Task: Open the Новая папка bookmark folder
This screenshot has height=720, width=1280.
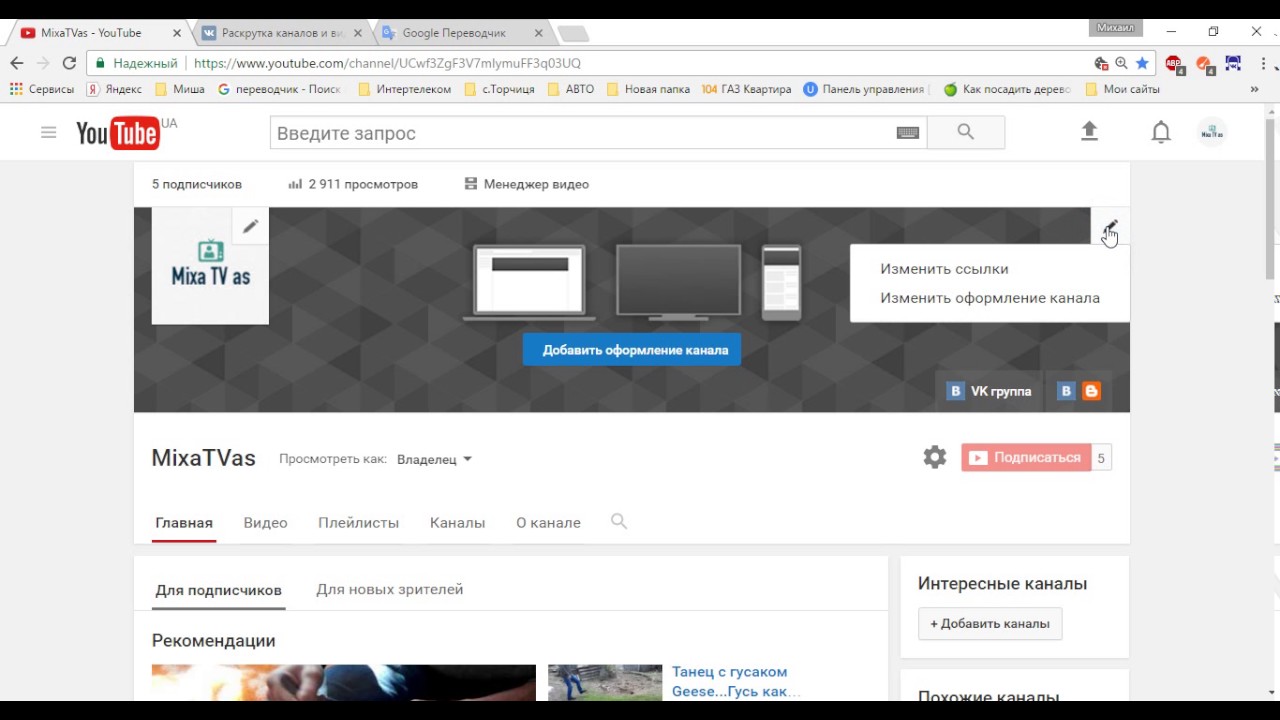Action: (x=648, y=89)
